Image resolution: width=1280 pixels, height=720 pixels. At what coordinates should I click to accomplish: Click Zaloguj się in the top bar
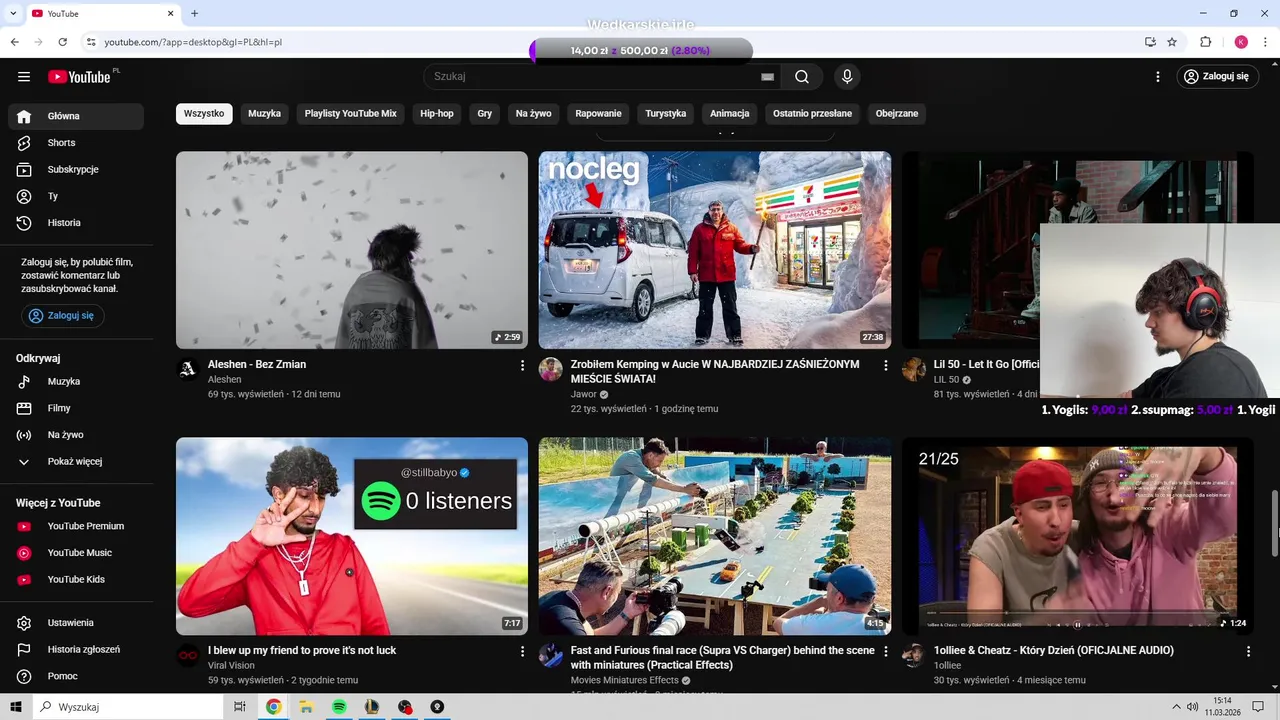click(1217, 77)
